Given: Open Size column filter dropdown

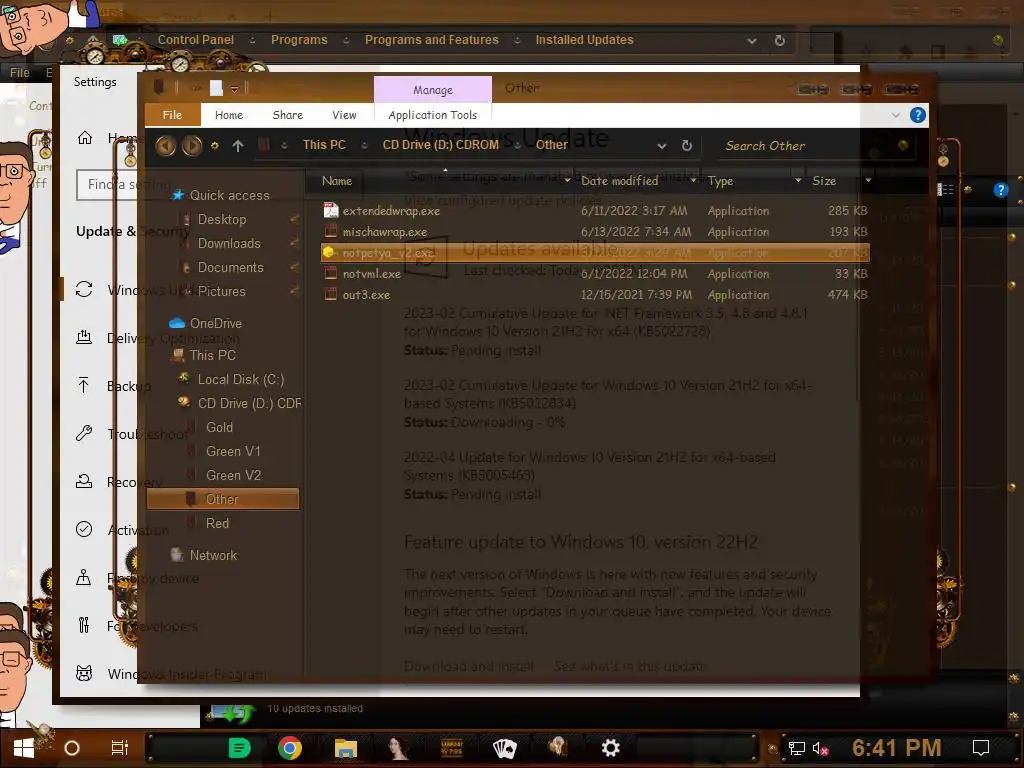Looking at the screenshot, I should pyautogui.click(x=867, y=180).
